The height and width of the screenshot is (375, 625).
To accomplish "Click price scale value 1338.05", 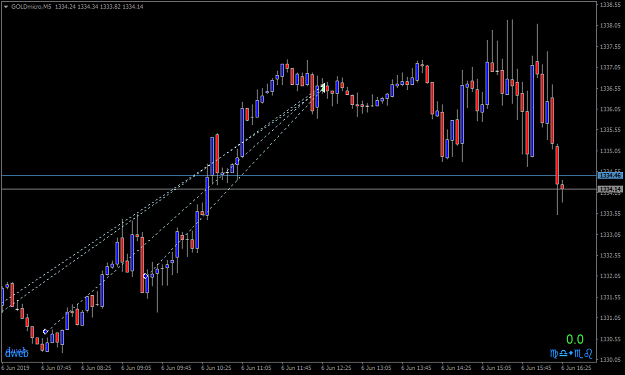I will point(610,26).
